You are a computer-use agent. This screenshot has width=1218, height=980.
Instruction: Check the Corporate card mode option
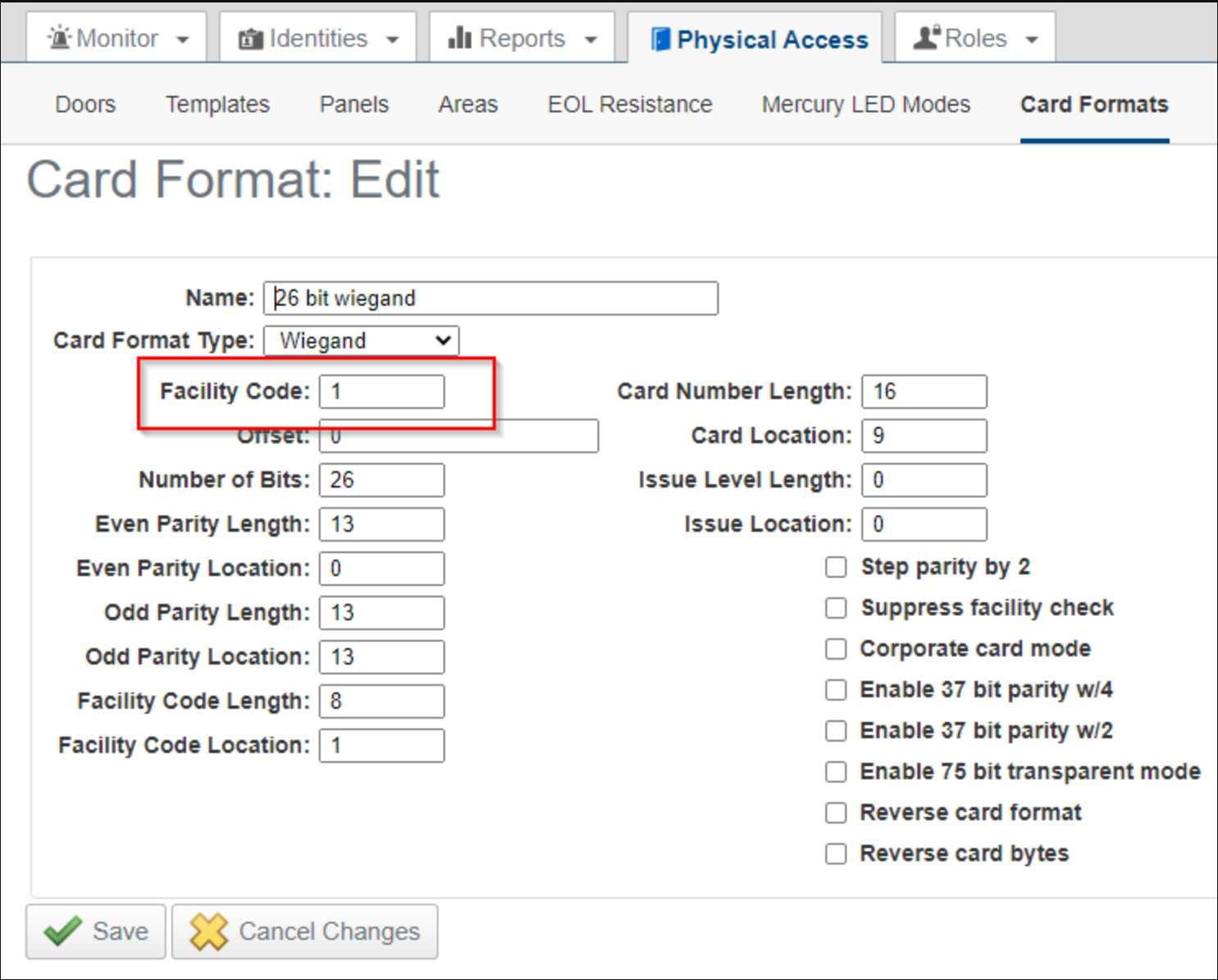point(835,649)
